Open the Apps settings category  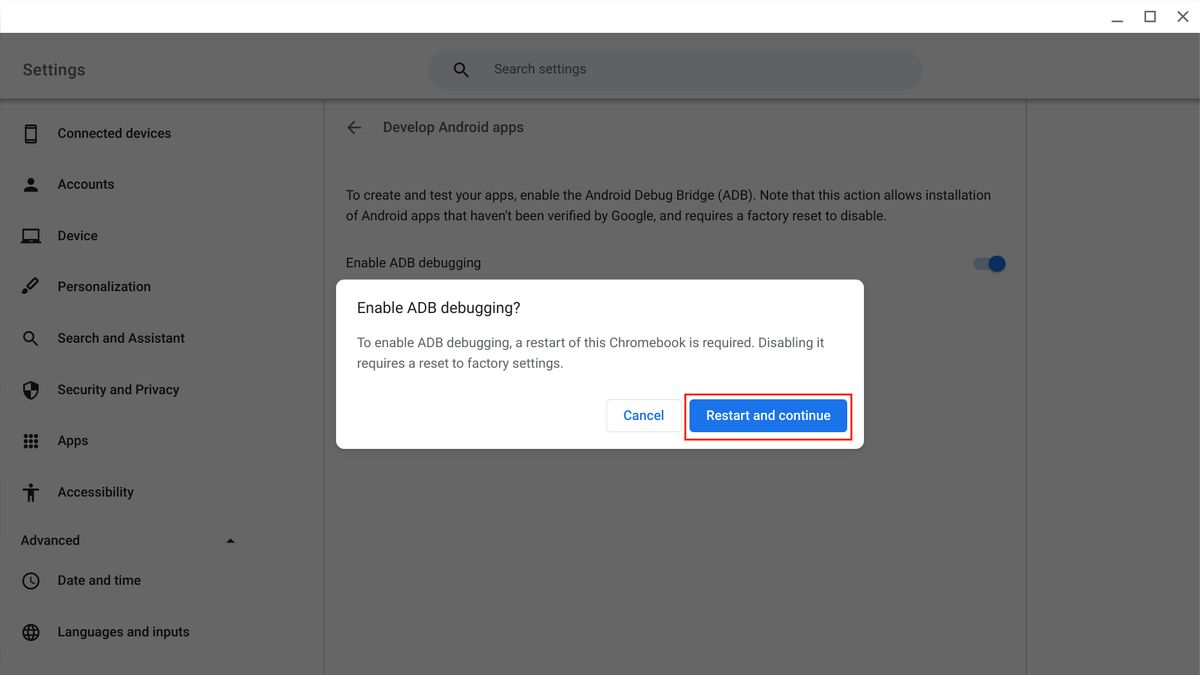pyautogui.click(x=72, y=440)
